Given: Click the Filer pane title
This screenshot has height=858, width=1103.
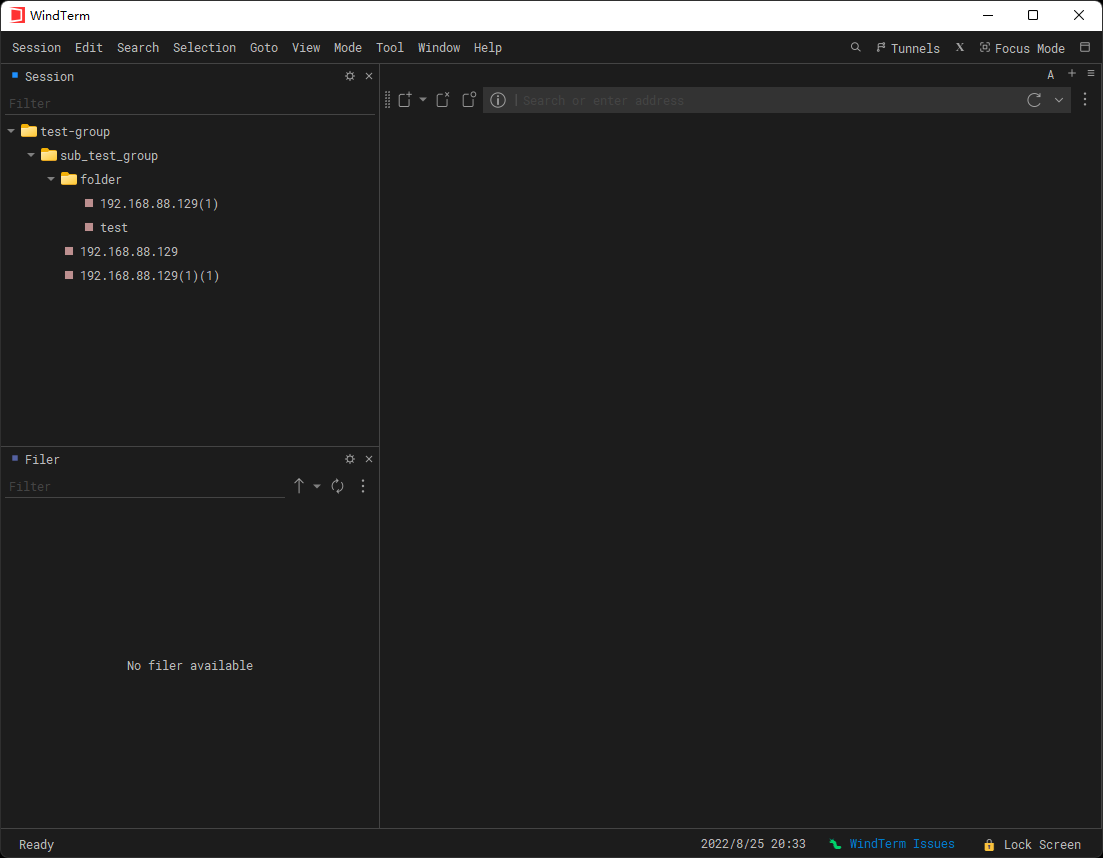Looking at the screenshot, I should tap(42, 459).
